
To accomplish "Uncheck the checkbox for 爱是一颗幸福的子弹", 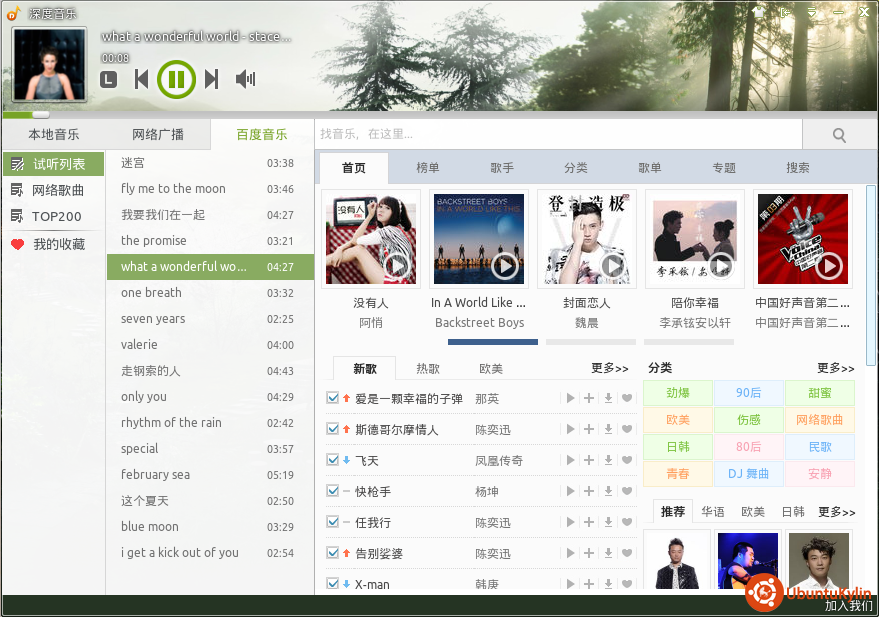I will [332, 398].
